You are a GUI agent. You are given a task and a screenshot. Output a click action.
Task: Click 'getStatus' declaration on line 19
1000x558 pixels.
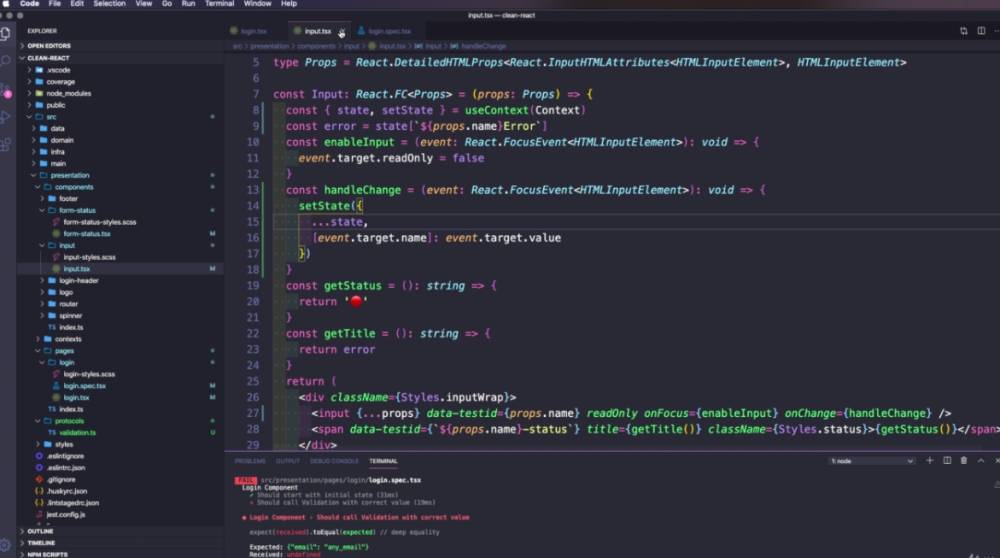point(352,286)
